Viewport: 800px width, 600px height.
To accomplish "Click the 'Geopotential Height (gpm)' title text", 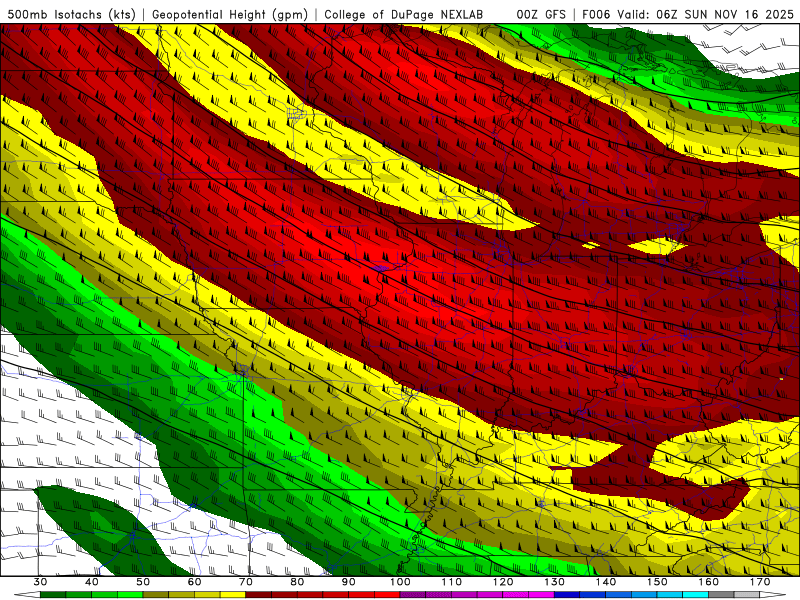I will click(x=230, y=14).
